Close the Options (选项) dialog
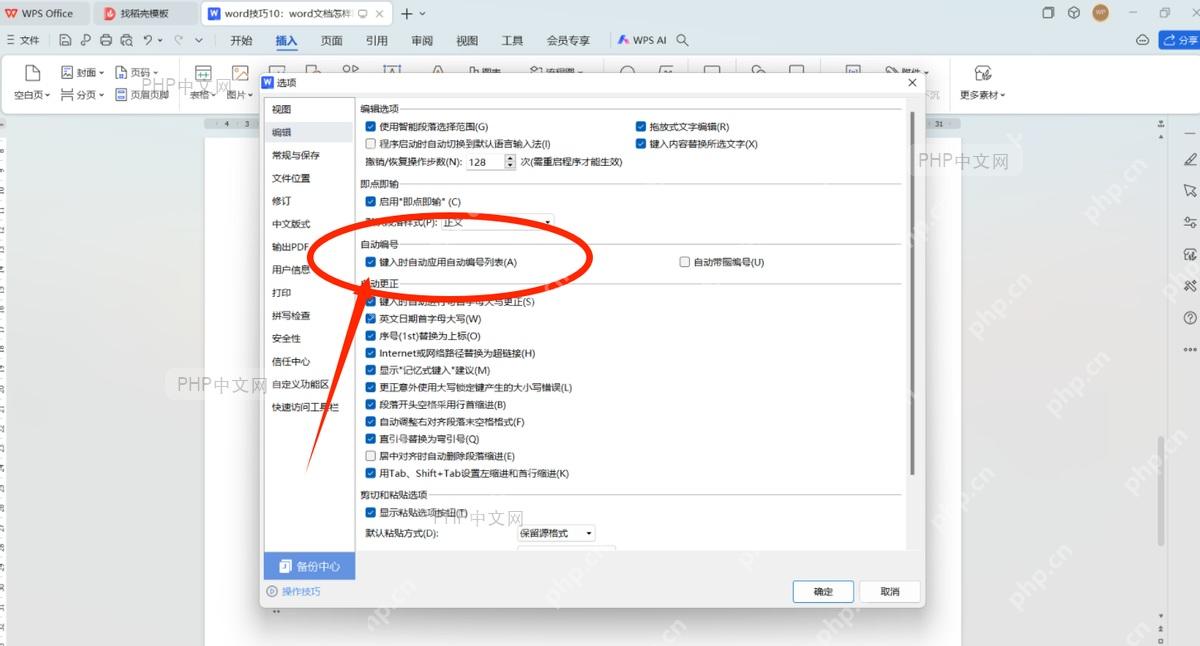This screenshot has height=646, width=1200. pos(912,83)
